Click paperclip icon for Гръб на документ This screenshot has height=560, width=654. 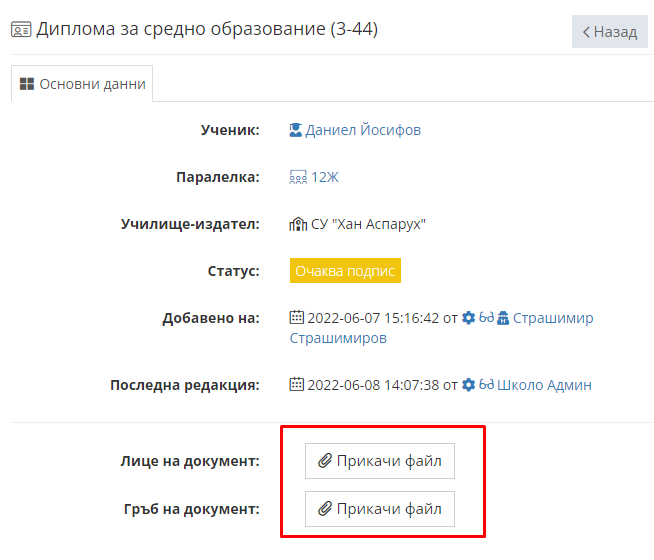[325, 509]
